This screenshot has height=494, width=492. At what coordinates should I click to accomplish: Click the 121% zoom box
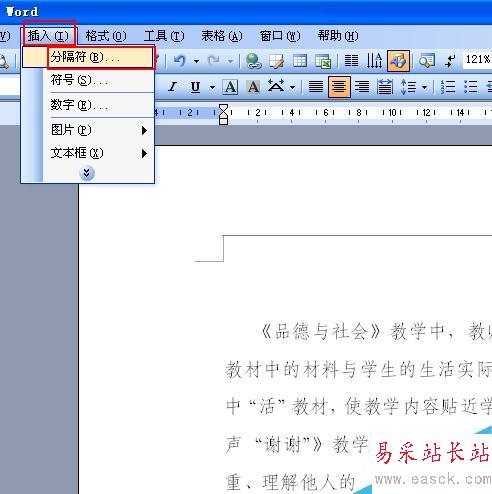[477, 60]
